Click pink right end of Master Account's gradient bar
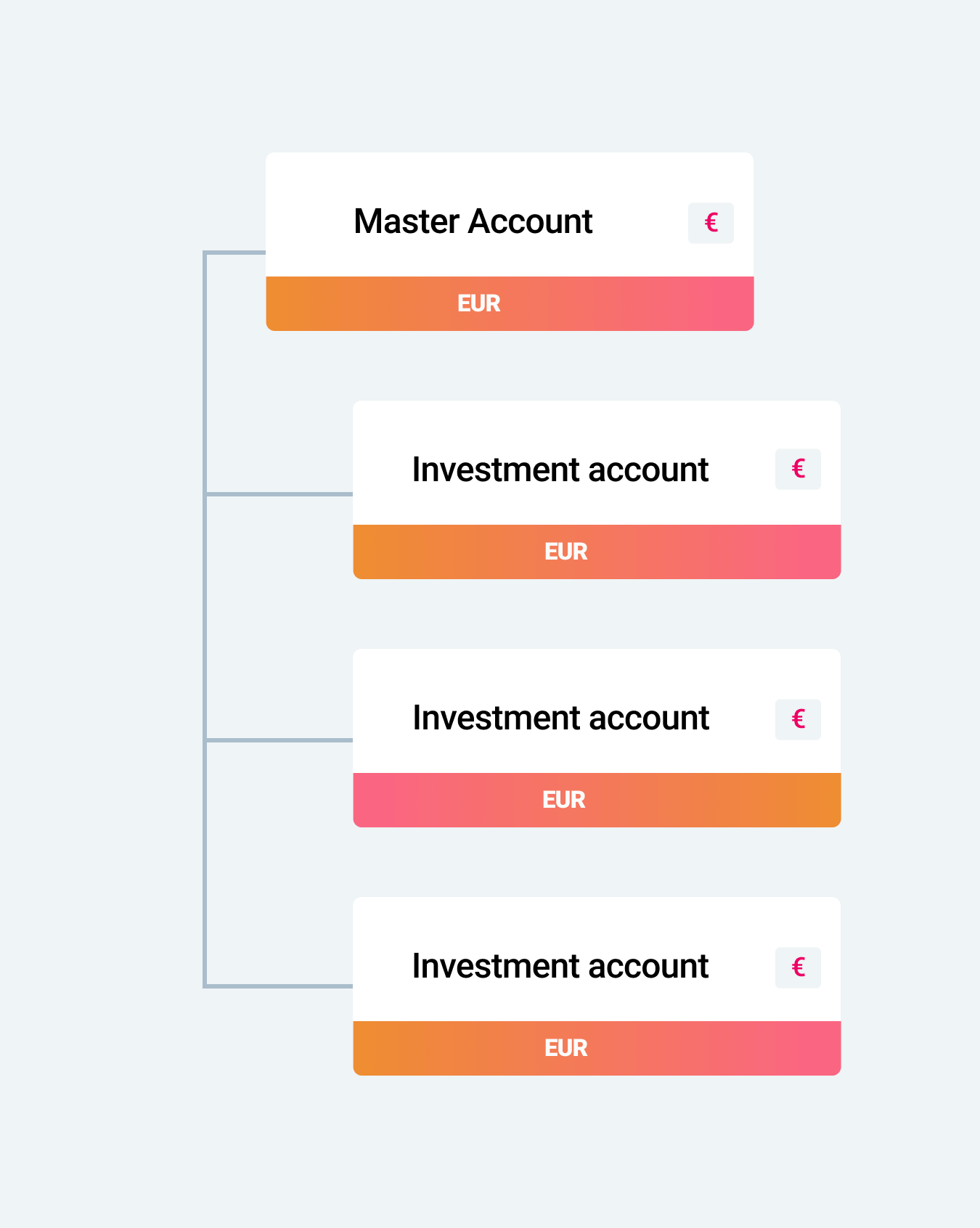 click(730, 303)
